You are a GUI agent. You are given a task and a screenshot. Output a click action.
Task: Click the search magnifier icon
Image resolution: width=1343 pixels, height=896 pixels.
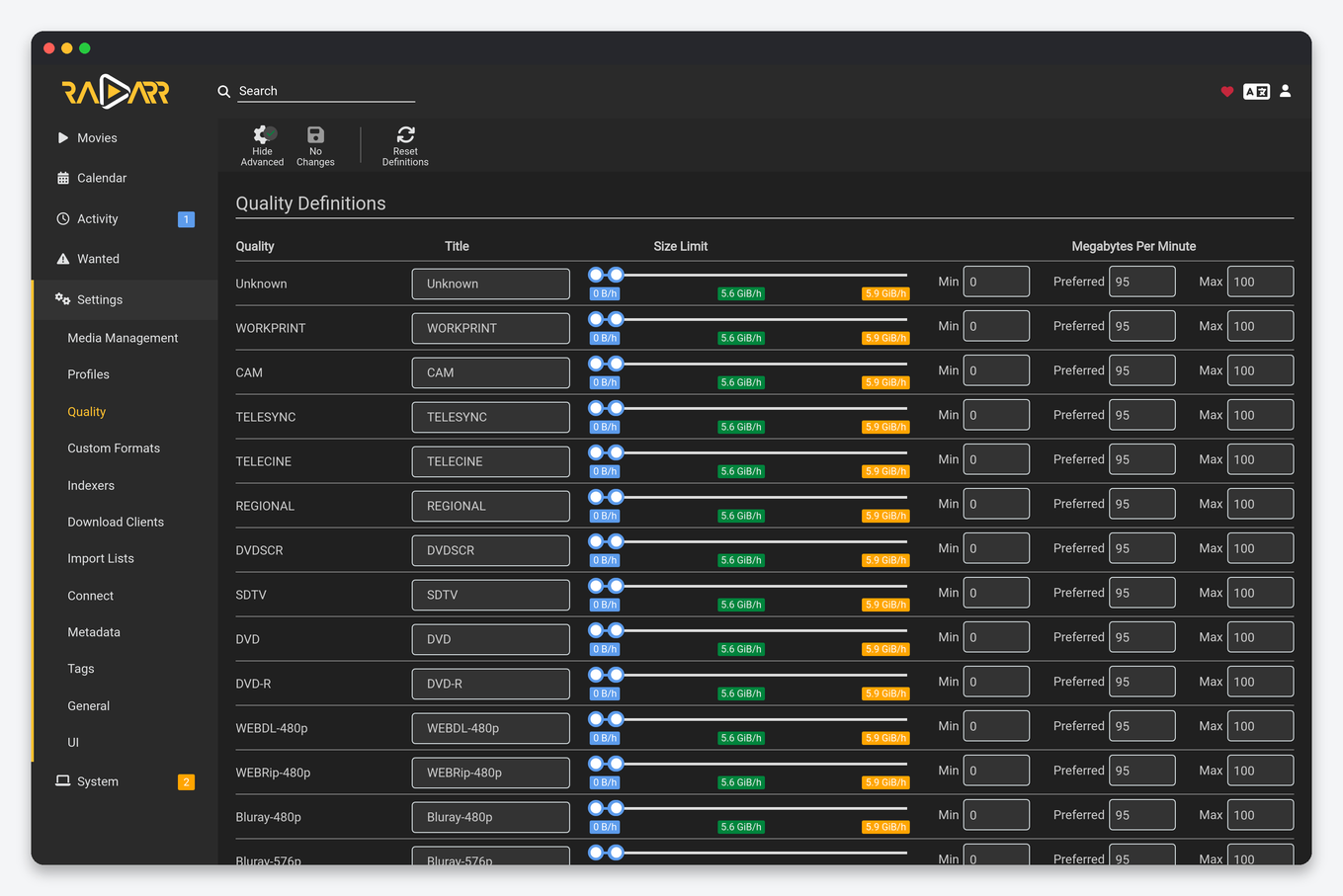(x=224, y=91)
